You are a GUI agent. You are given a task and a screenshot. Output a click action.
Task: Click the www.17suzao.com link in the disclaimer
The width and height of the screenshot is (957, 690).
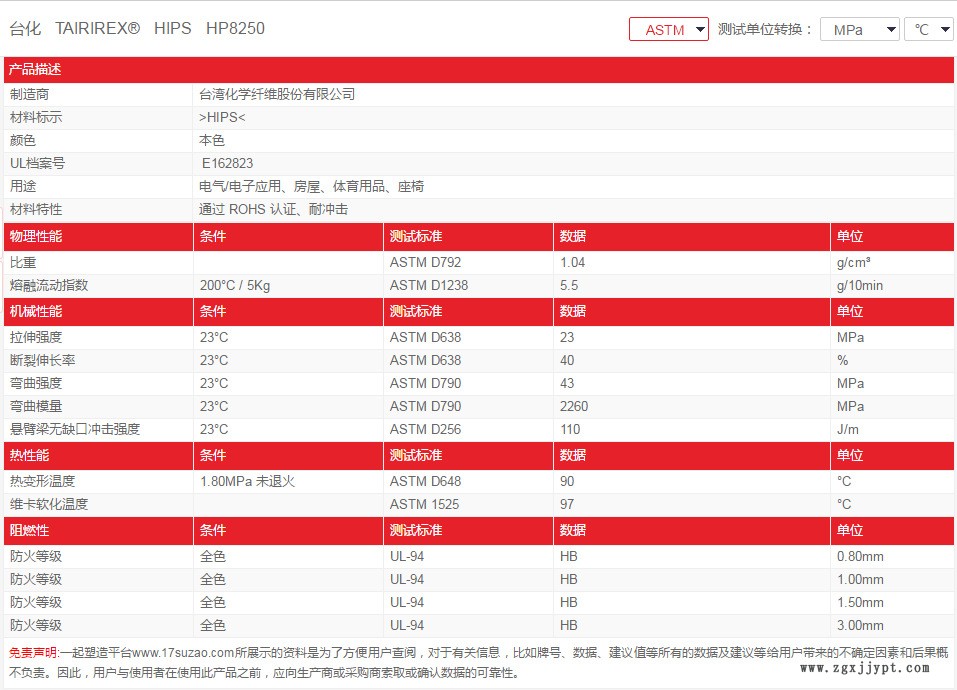pyautogui.click(x=183, y=653)
